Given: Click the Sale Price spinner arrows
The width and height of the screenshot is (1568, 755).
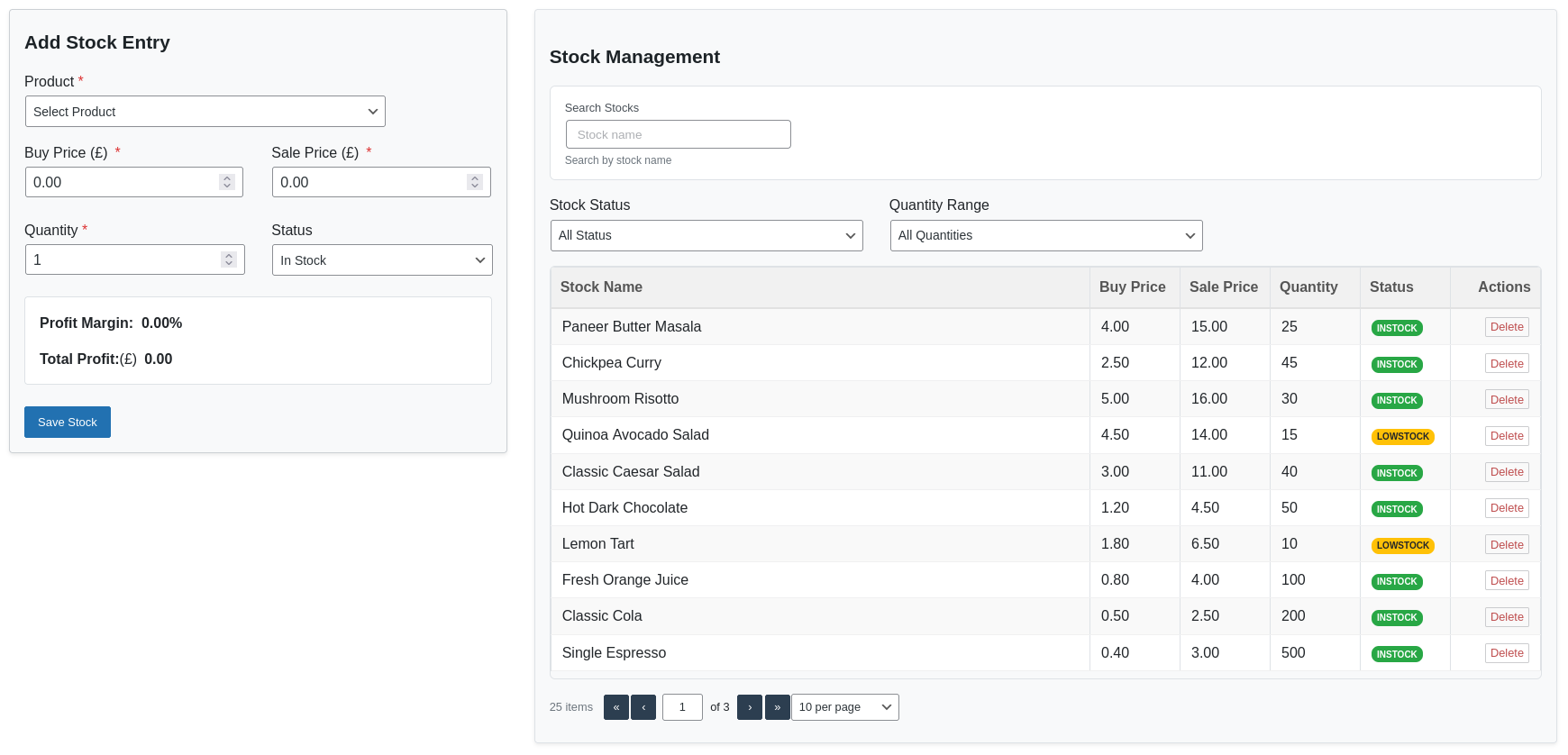Looking at the screenshot, I should click(474, 182).
